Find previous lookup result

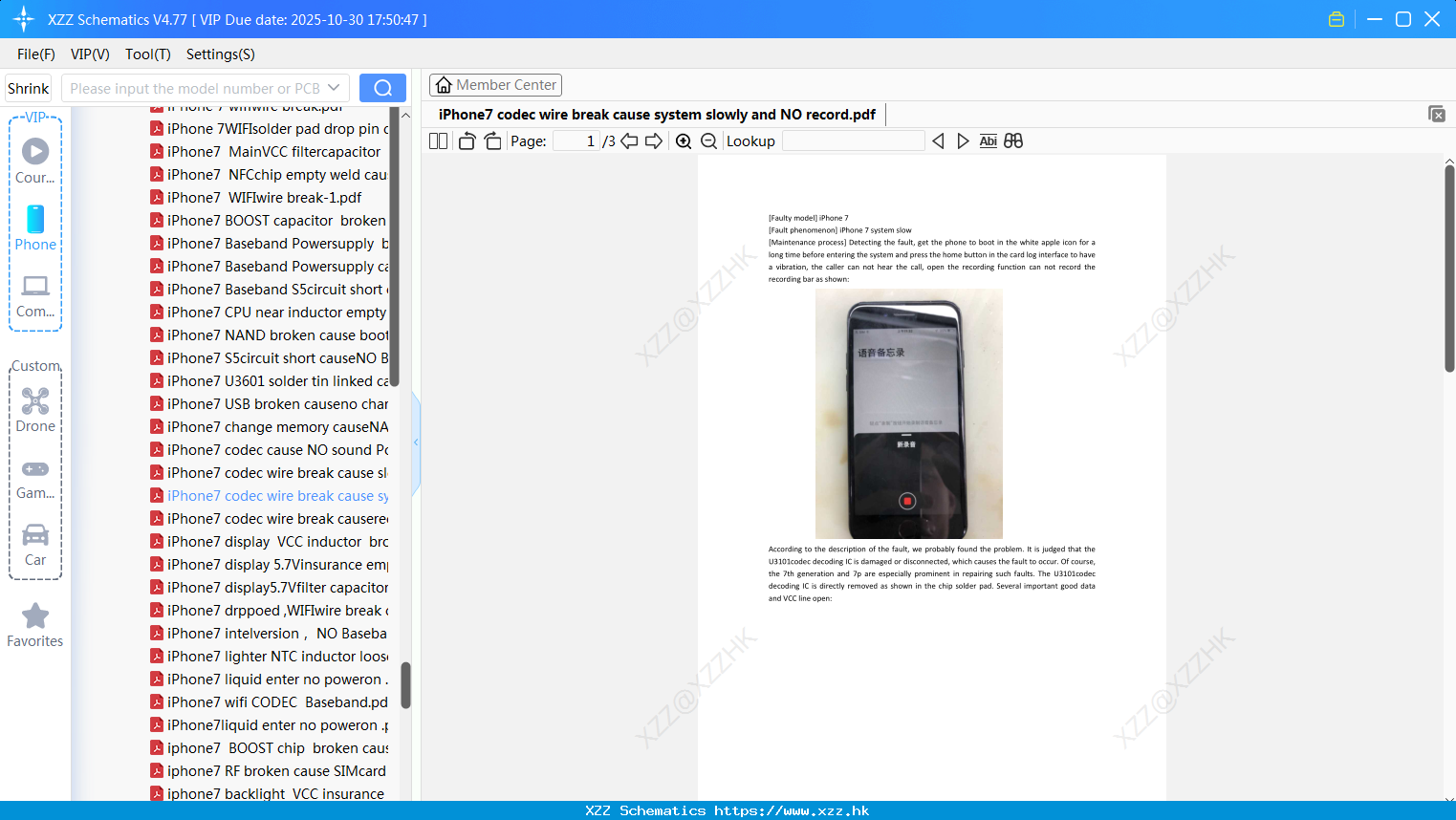938,141
